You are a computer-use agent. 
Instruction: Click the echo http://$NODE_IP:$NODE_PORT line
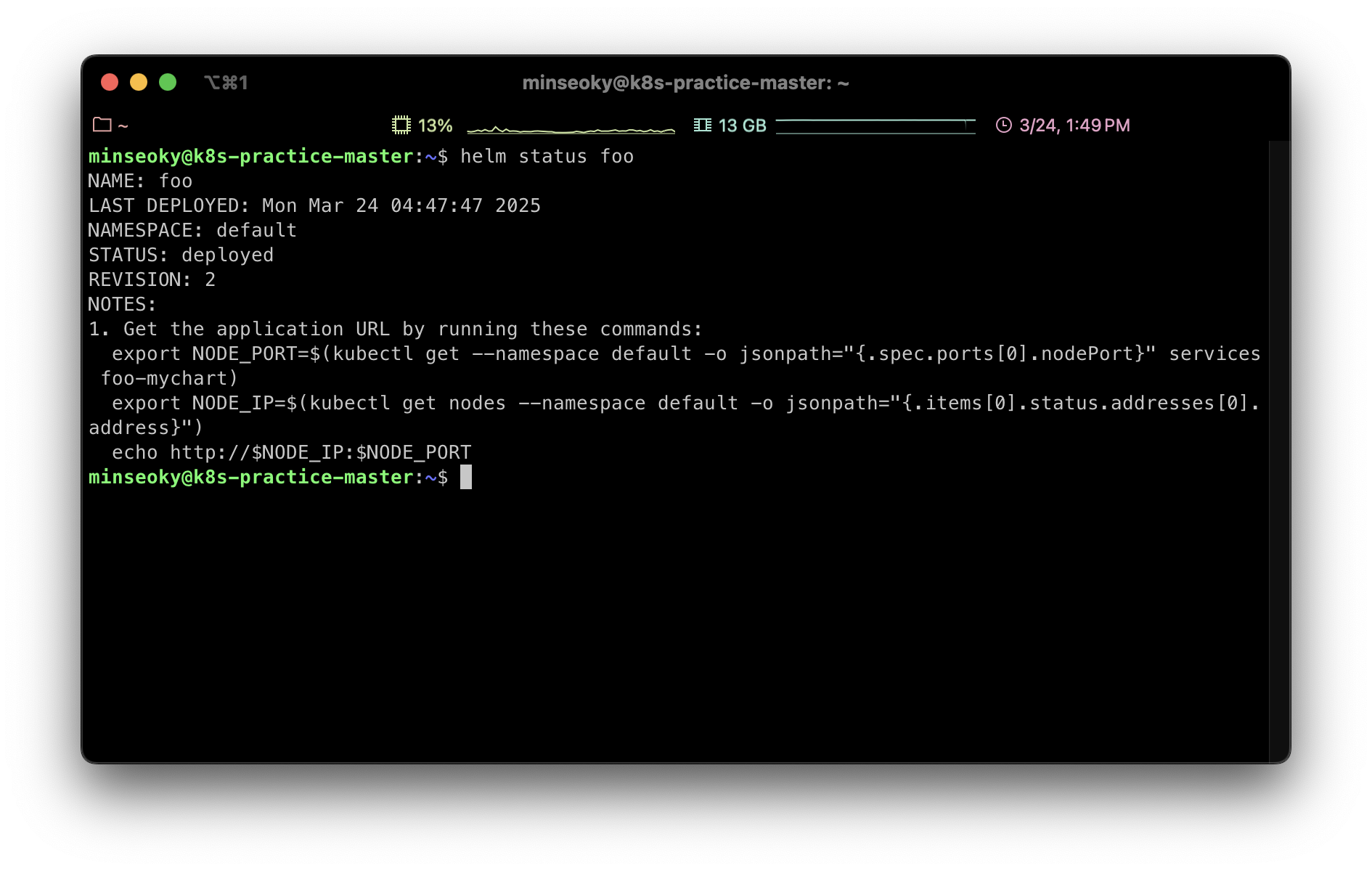(291, 453)
